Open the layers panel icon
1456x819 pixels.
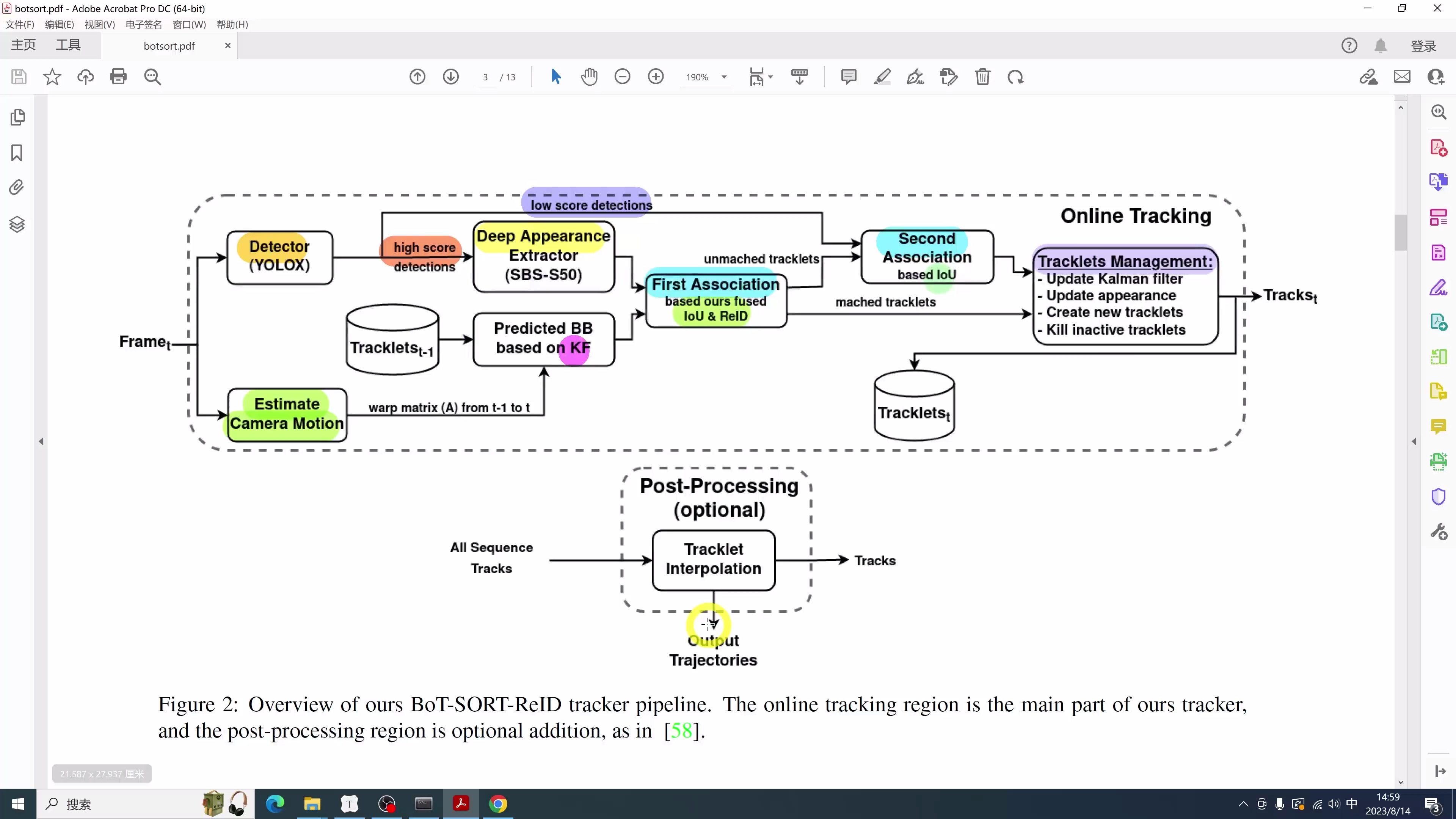(17, 224)
